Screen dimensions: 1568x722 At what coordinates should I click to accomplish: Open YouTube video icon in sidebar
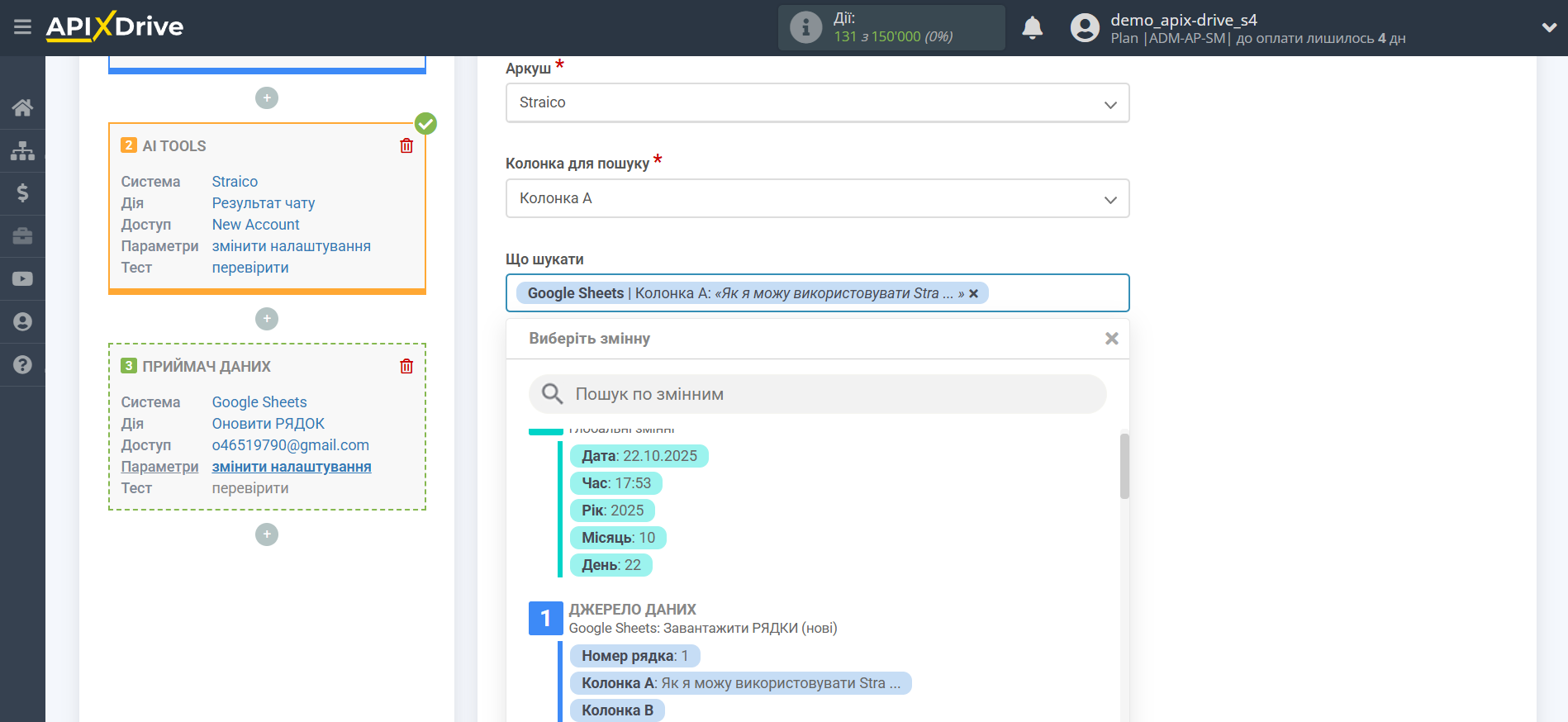[22, 279]
